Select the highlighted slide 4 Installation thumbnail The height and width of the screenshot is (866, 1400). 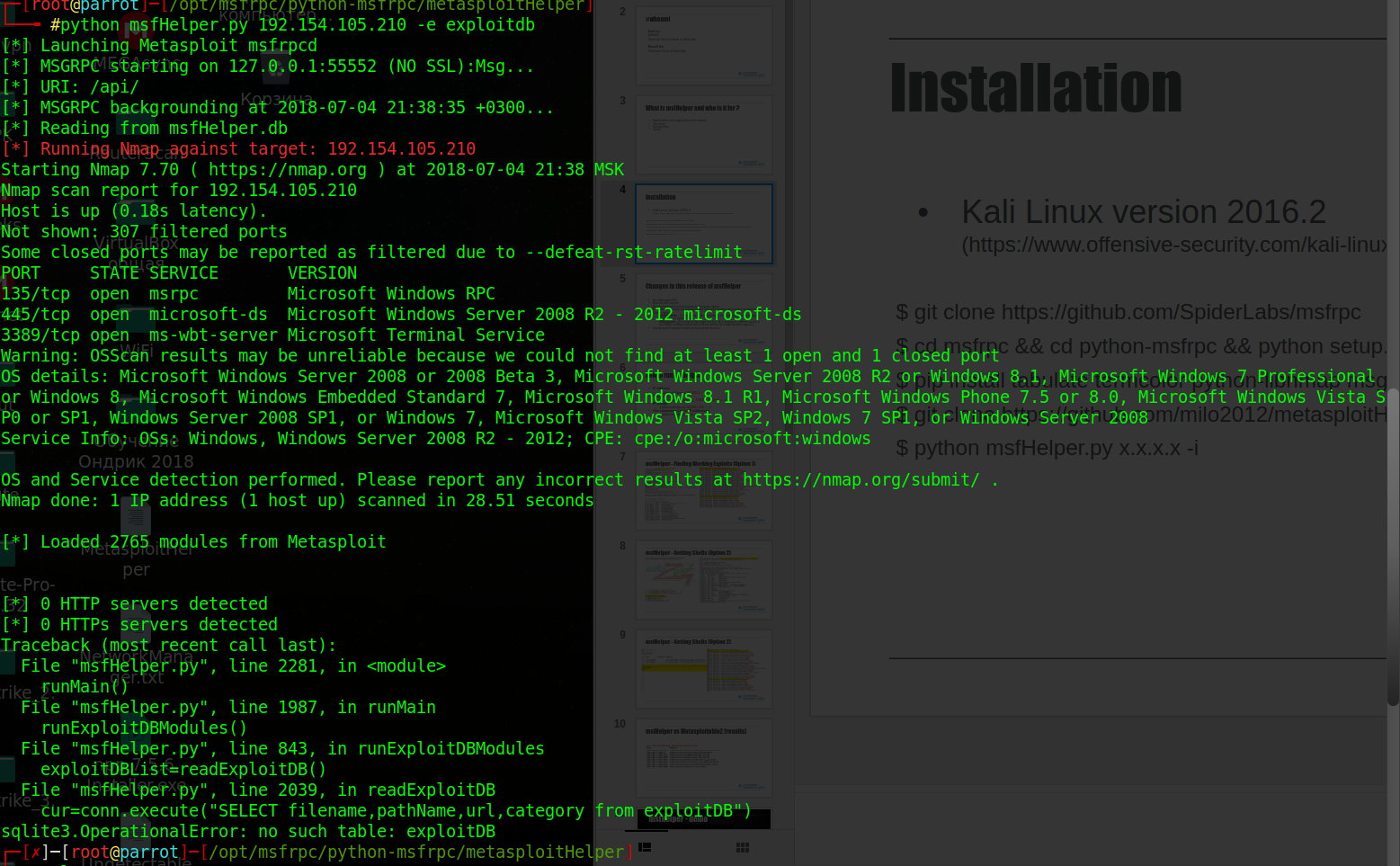tap(704, 224)
